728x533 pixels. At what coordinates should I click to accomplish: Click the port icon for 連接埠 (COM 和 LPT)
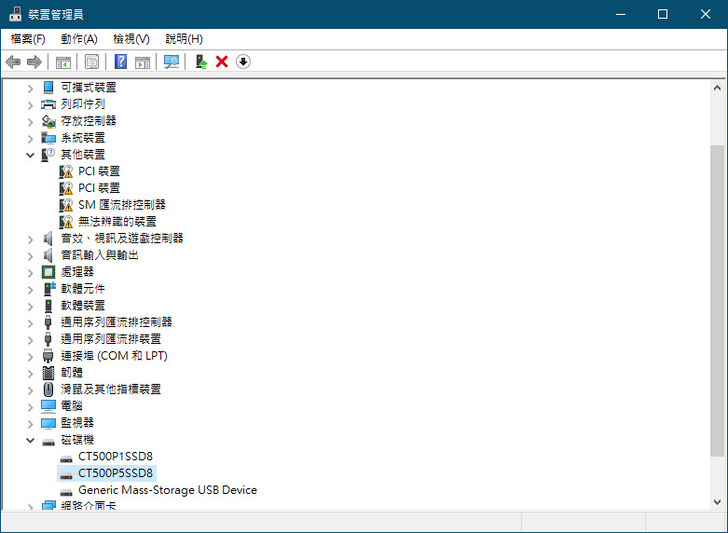point(48,356)
